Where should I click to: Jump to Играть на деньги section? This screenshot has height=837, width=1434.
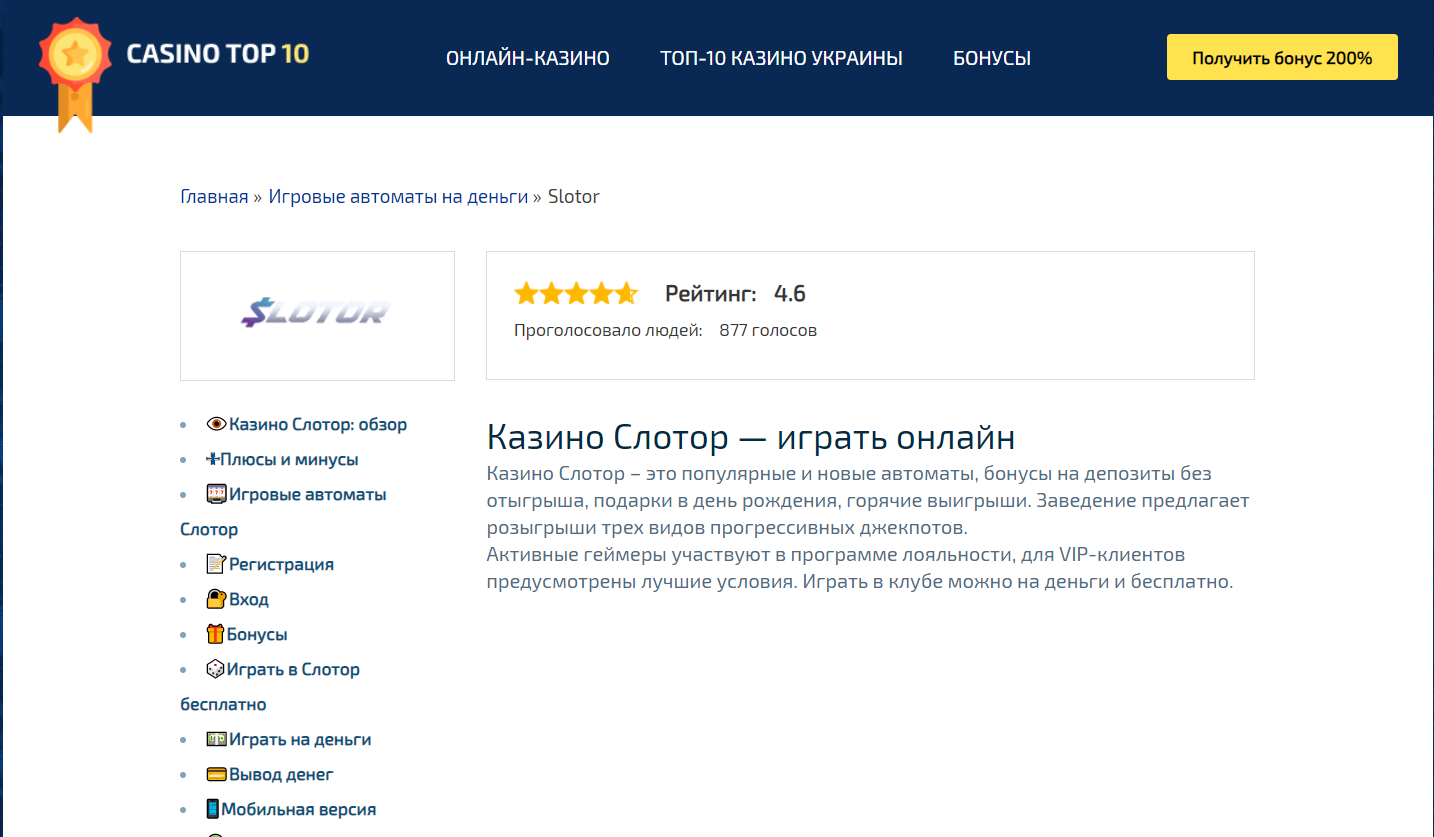[300, 739]
